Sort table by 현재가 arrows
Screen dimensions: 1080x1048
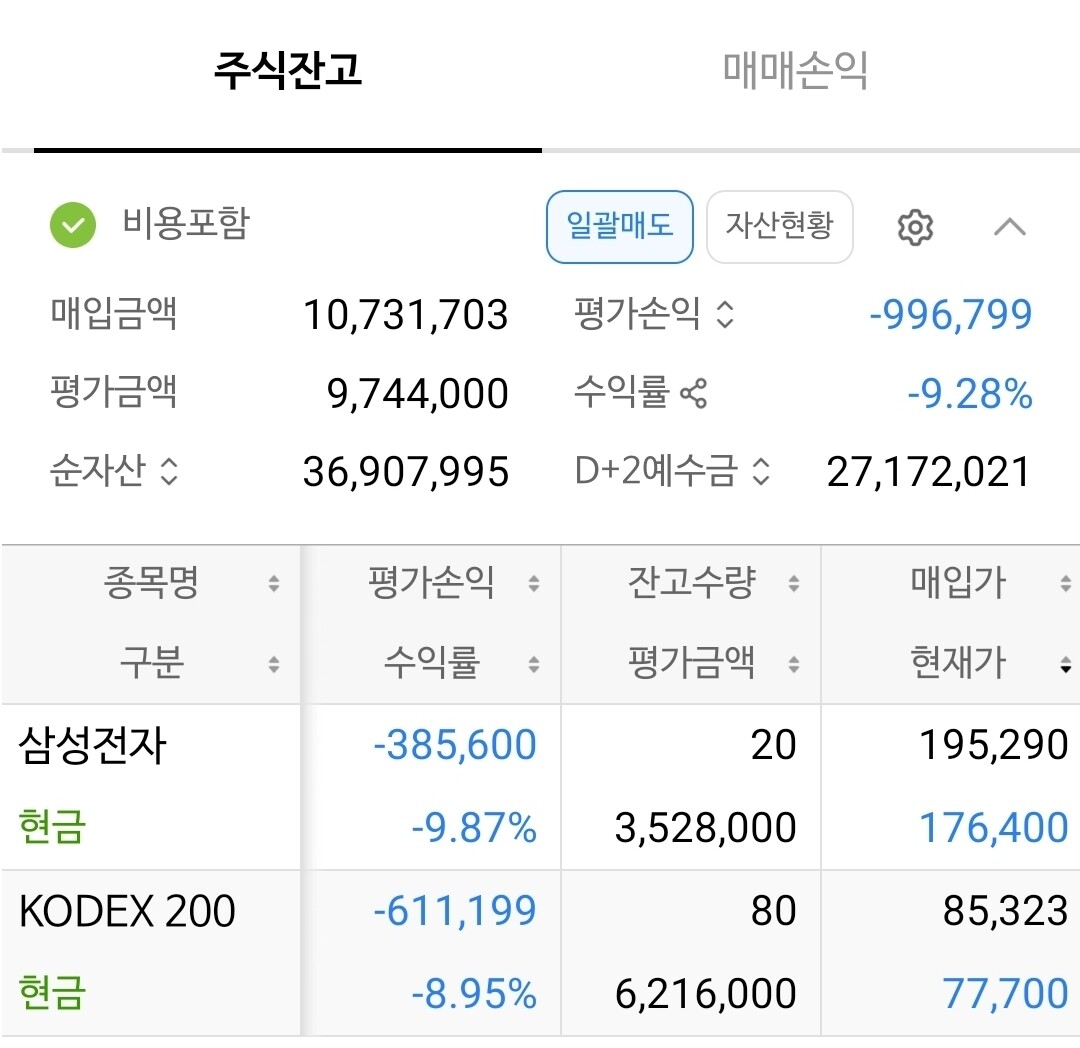point(1066,665)
